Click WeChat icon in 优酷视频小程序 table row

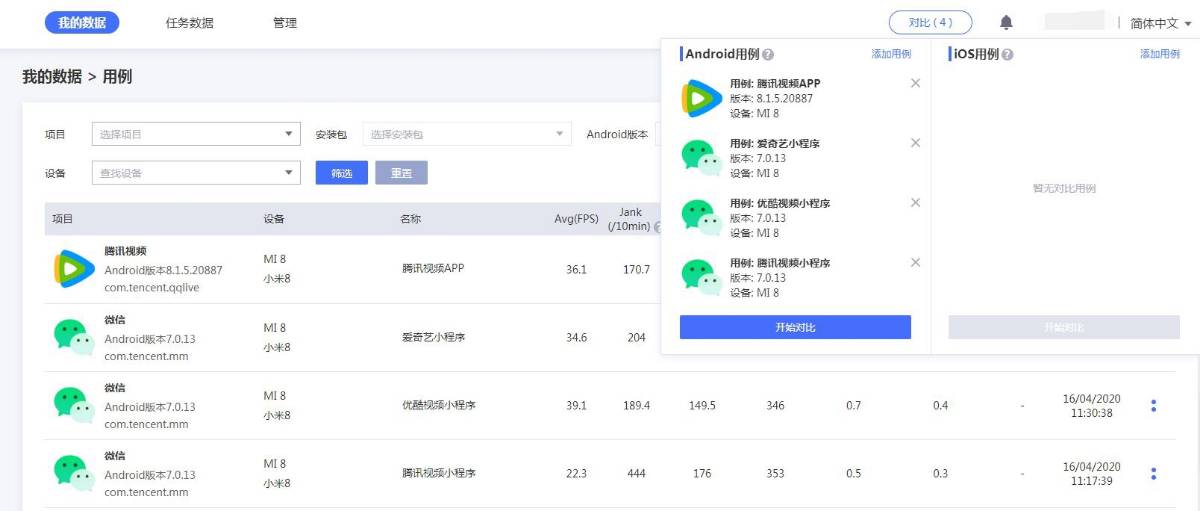tap(74, 405)
